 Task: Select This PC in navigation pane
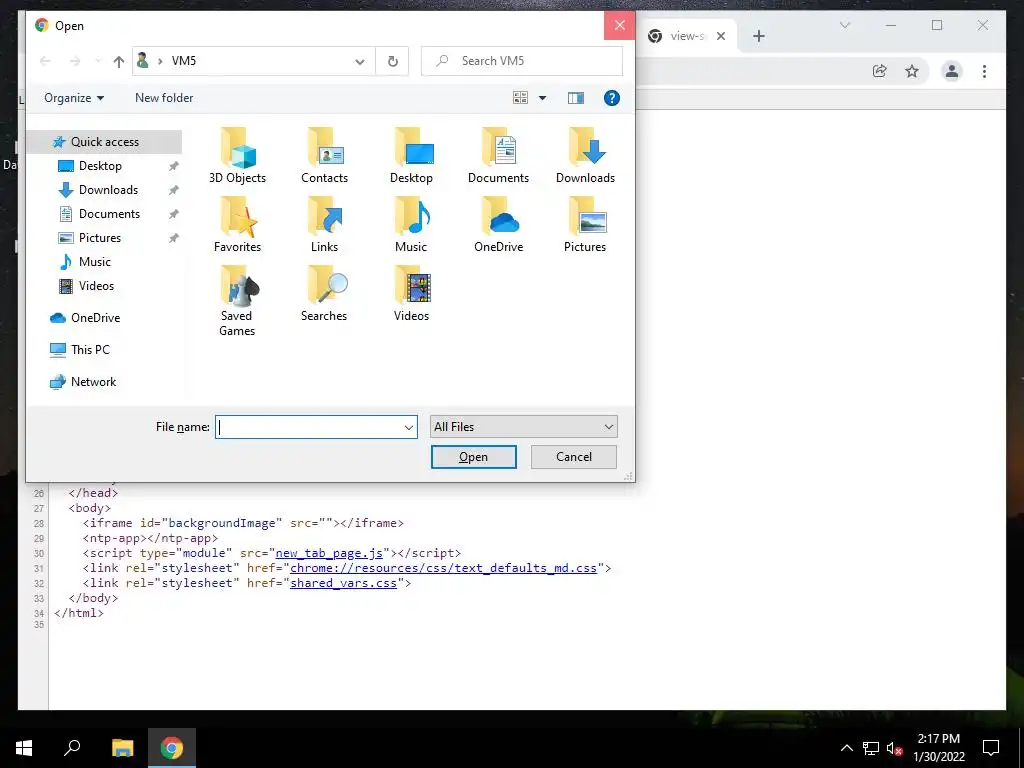[90, 350]
